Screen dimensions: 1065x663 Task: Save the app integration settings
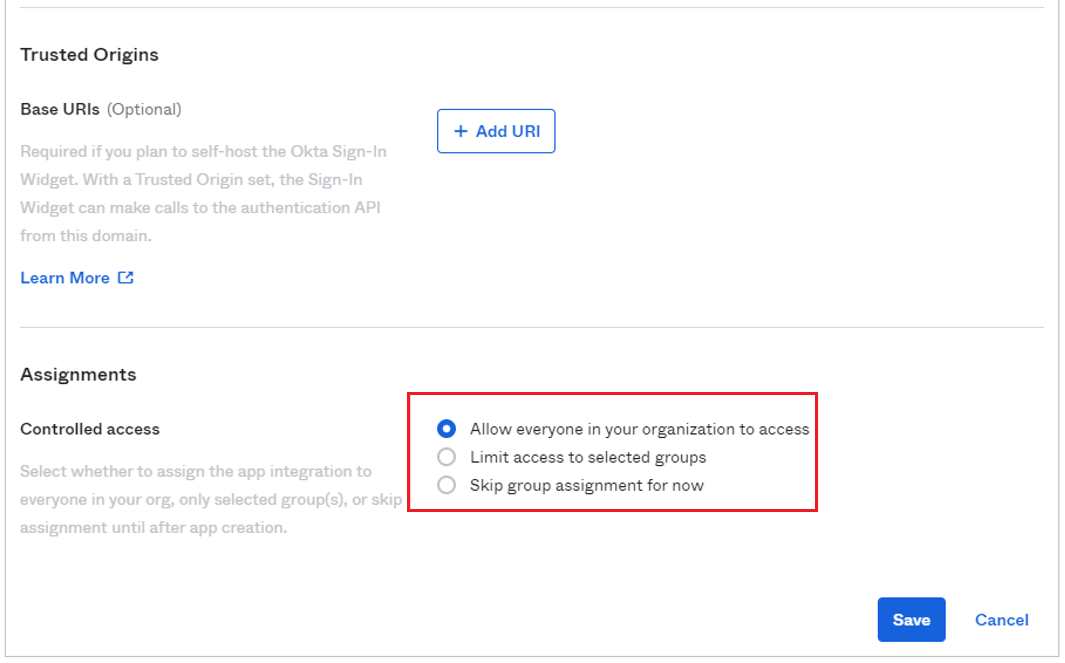tap(911, 620)
